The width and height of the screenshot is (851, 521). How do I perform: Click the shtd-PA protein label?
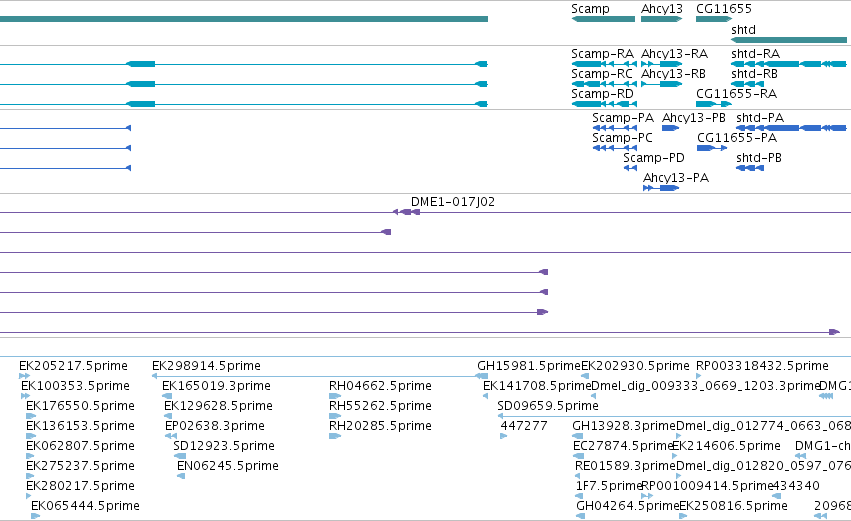[760, 118]
